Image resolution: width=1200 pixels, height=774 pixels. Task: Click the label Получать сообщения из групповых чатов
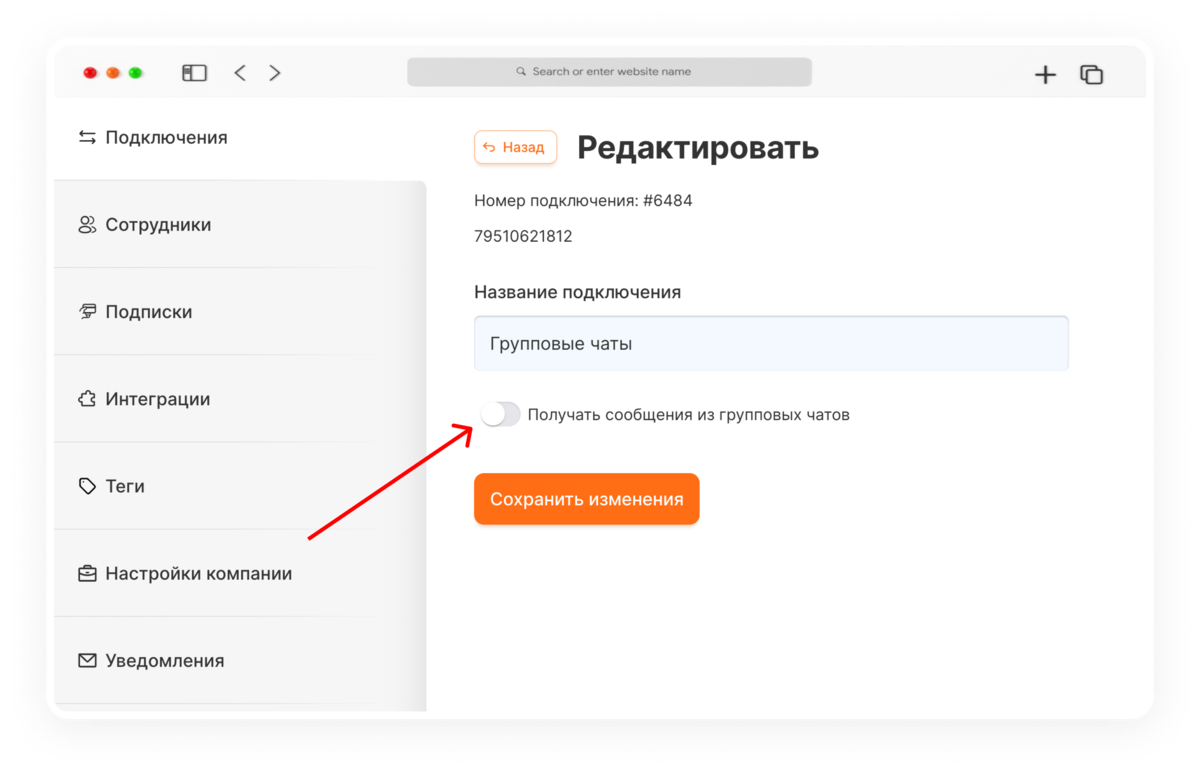[688, 414]
